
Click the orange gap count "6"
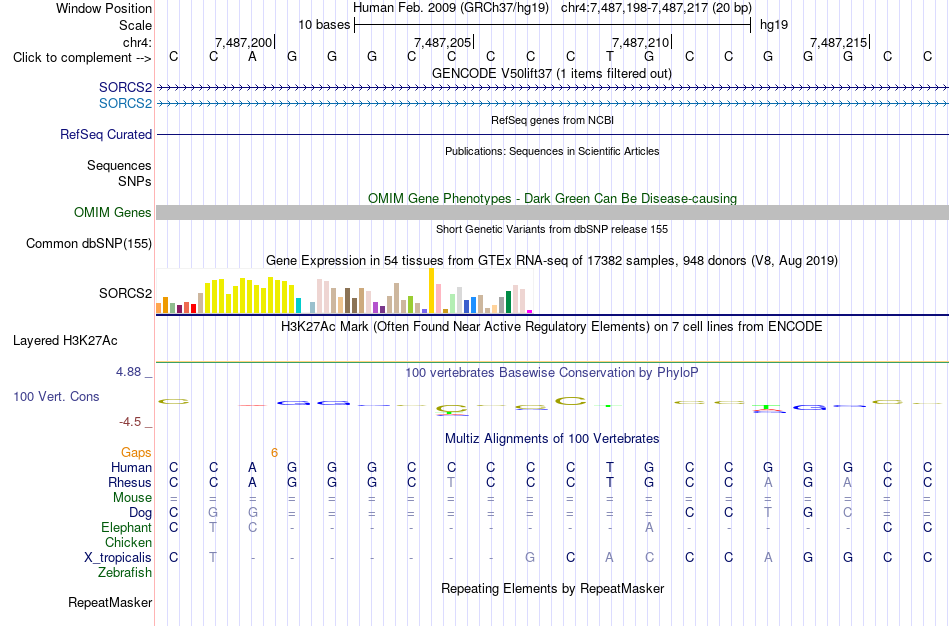click(274, 453)
